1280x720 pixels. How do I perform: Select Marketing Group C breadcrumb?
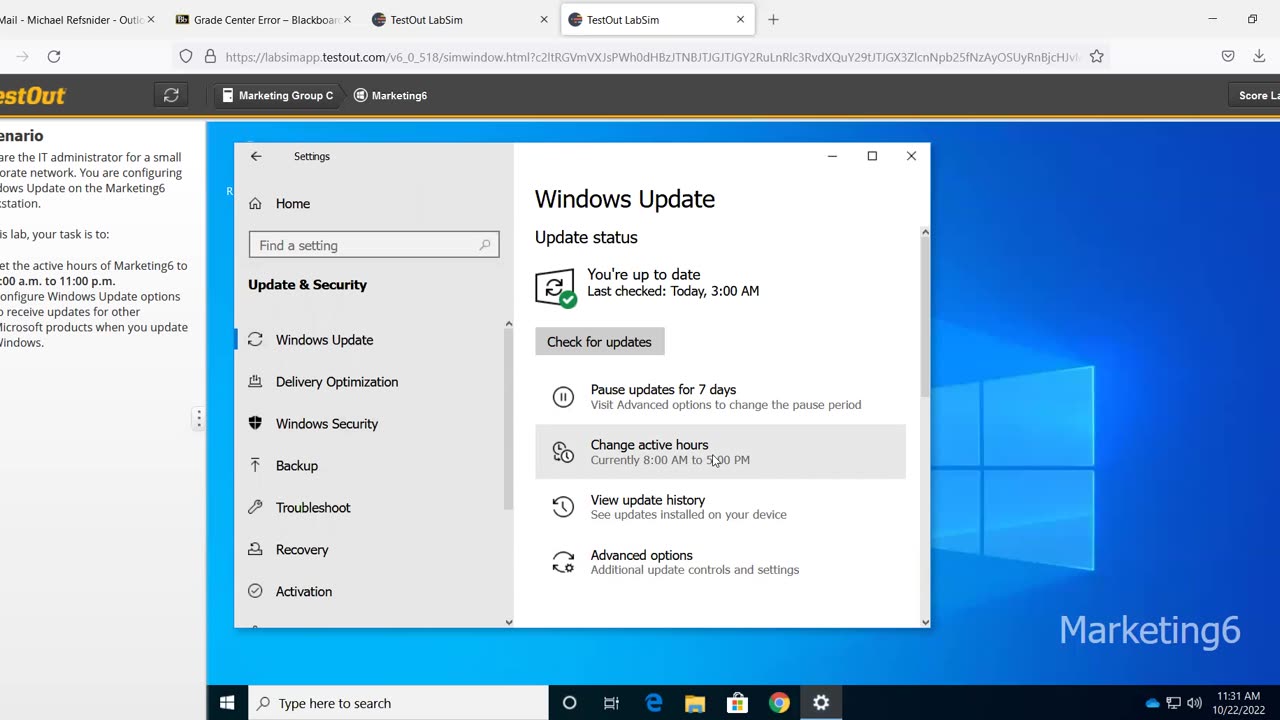[277, 95]
